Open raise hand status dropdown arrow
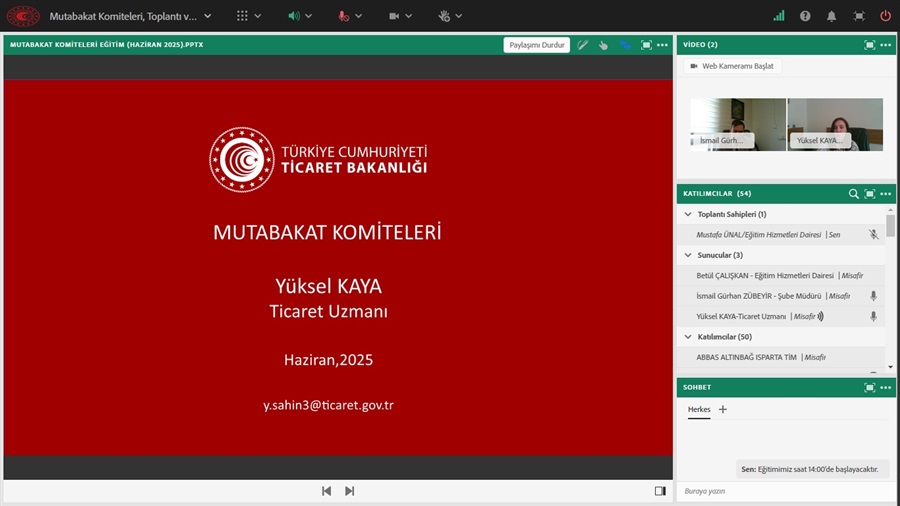The width and height of the screenshot is (900, 506). pyautogui.click(x=459, y=16)
